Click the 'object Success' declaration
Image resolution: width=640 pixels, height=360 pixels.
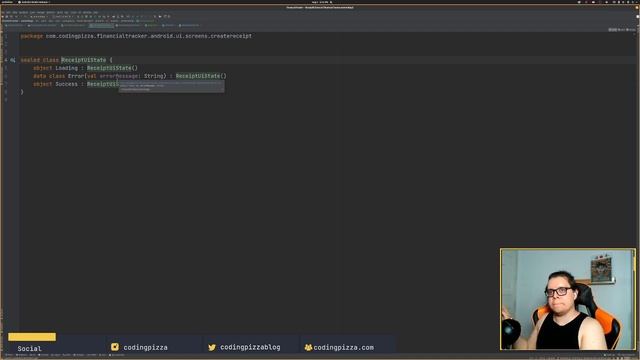[76, 84]
